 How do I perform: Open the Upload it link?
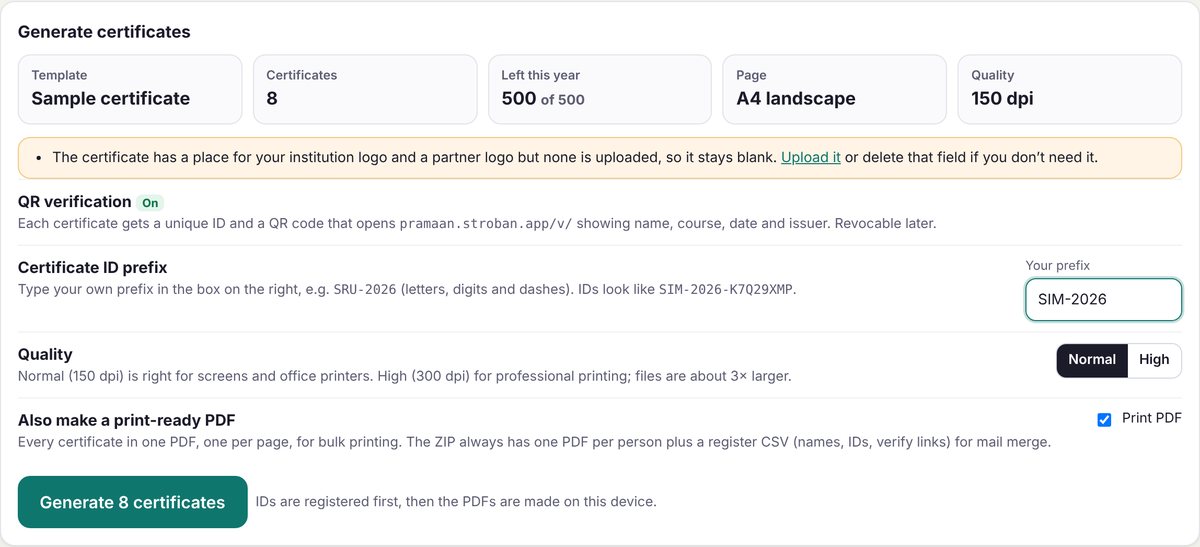[811, 158]
